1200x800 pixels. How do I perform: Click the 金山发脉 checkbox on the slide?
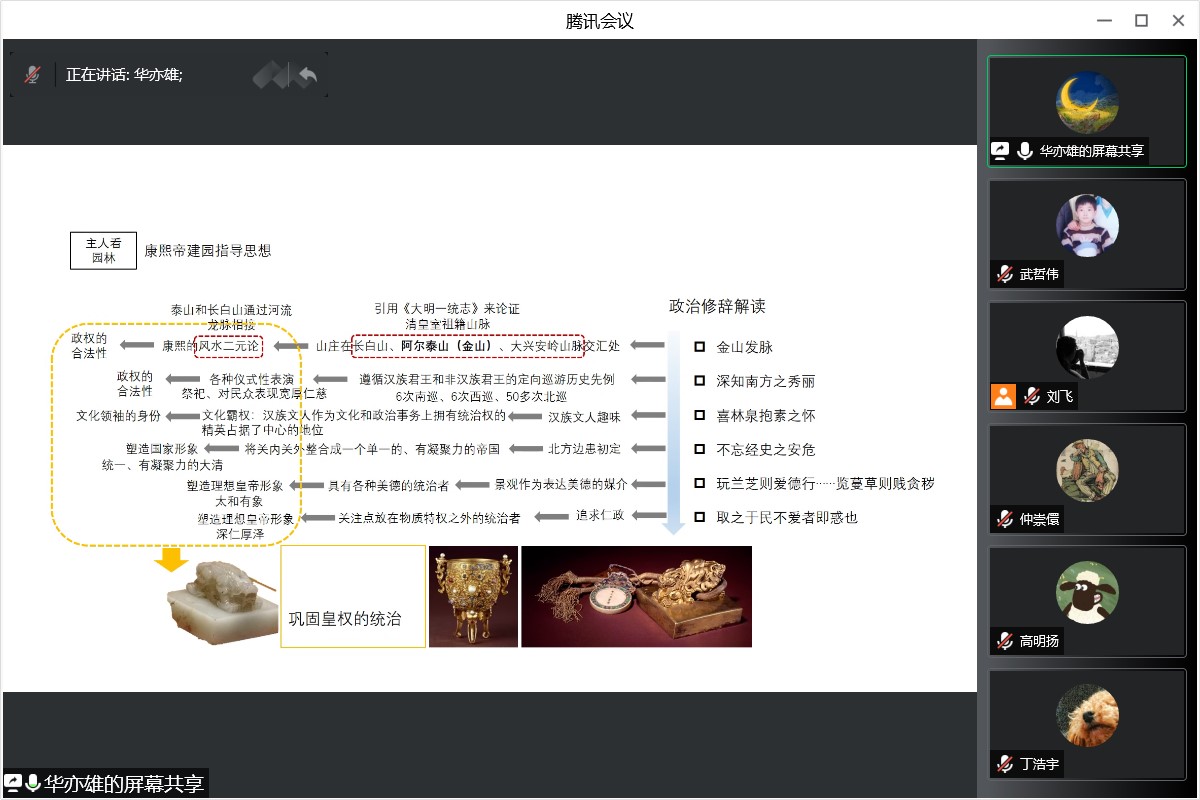(x=700, y=347)
